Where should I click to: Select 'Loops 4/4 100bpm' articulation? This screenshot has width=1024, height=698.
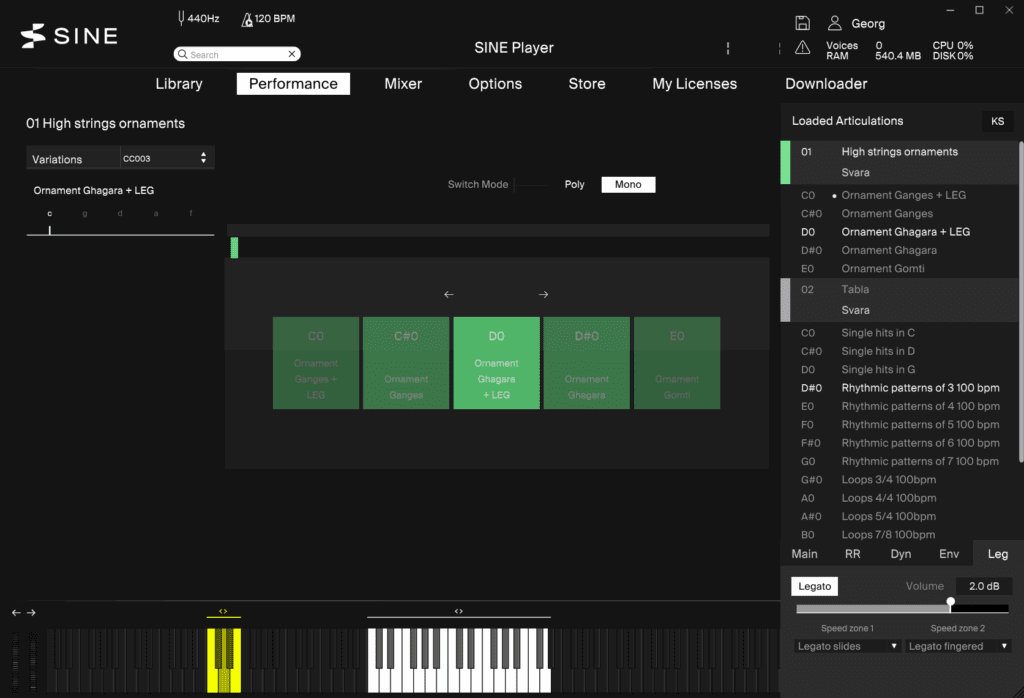coord(901,498)
